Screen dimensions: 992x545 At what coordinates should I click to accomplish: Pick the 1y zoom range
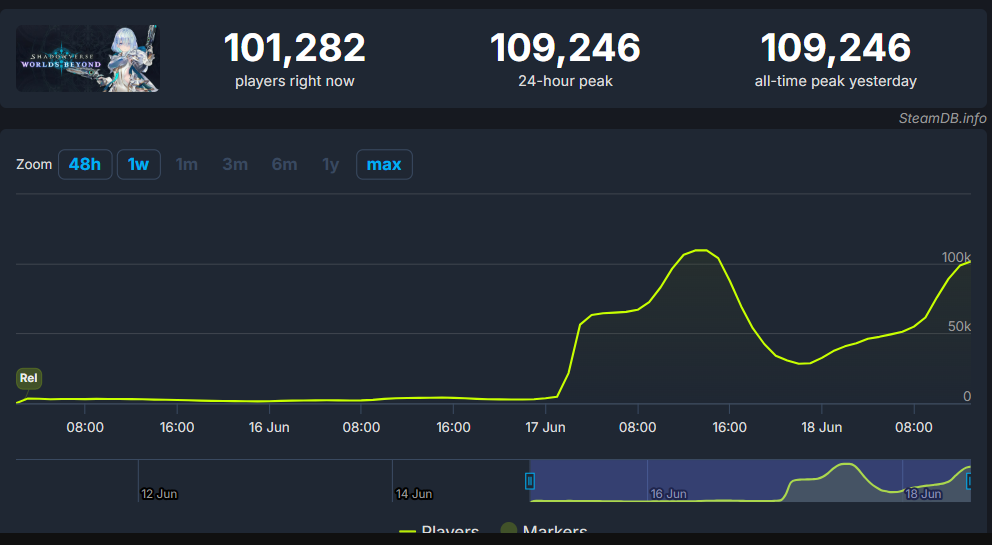[331, 165]
